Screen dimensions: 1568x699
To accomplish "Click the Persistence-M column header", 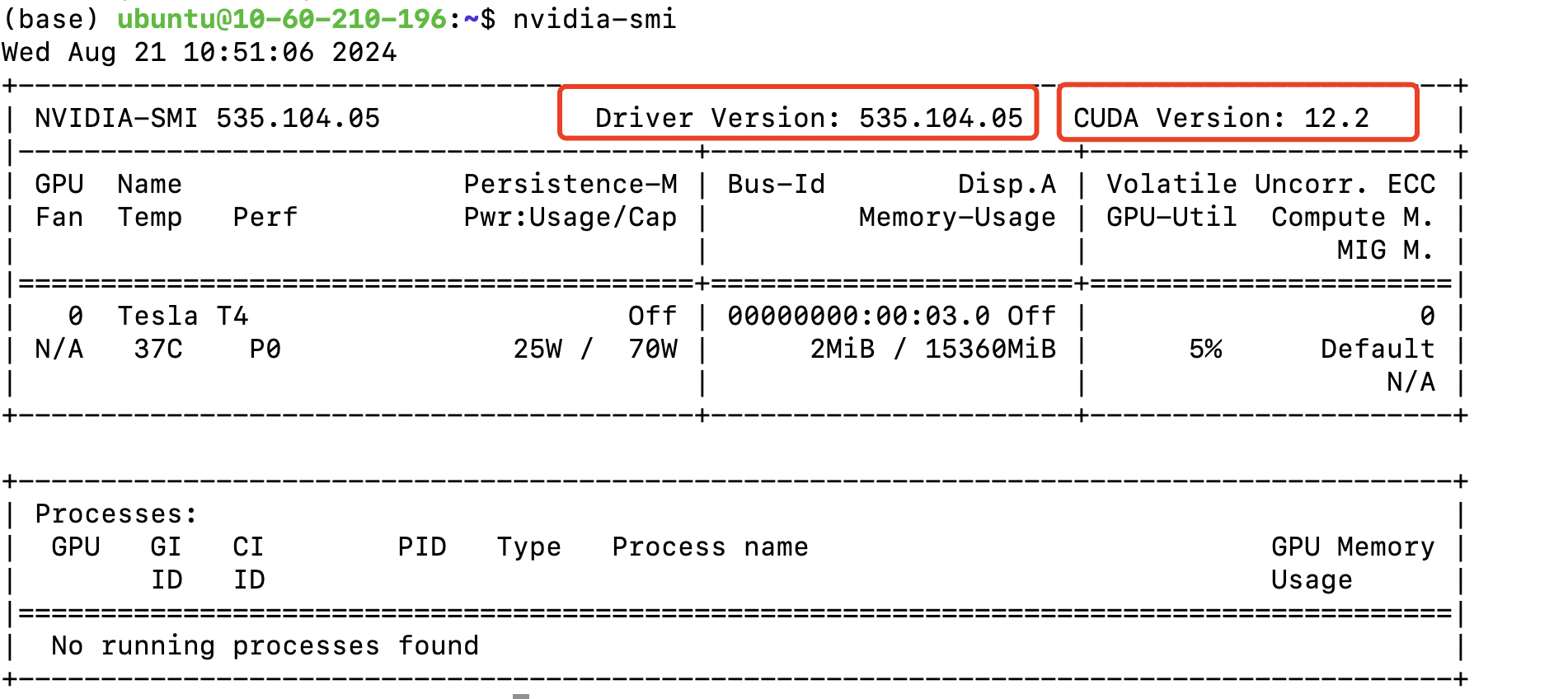I will [570, 184].
